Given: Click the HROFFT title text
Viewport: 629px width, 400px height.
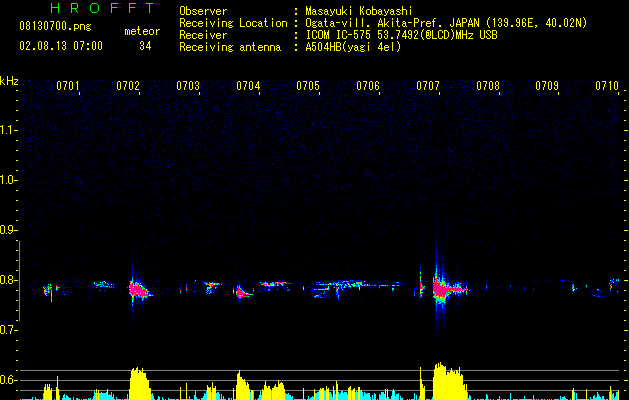Looking at the screenshot, I should coord(102,8).
